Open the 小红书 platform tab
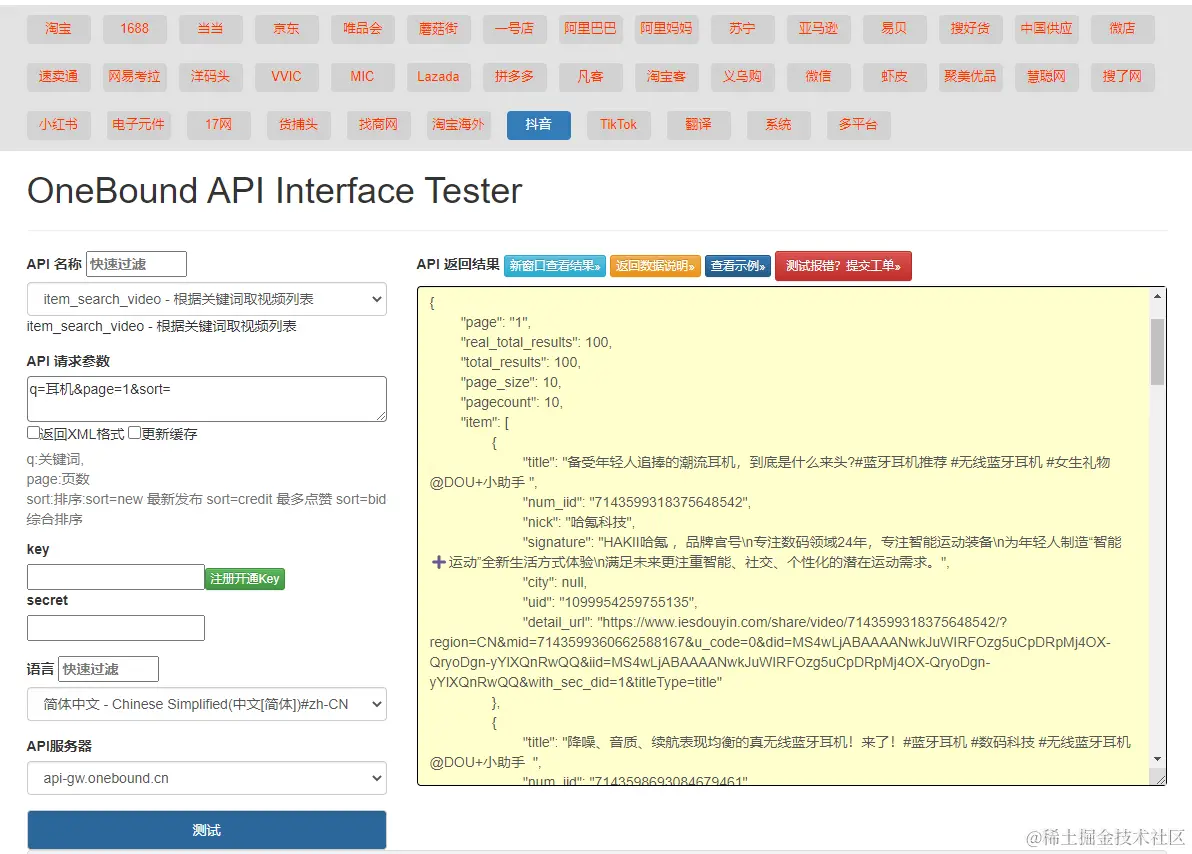Viewport: 1192px width, 854px height. (59, 125)
